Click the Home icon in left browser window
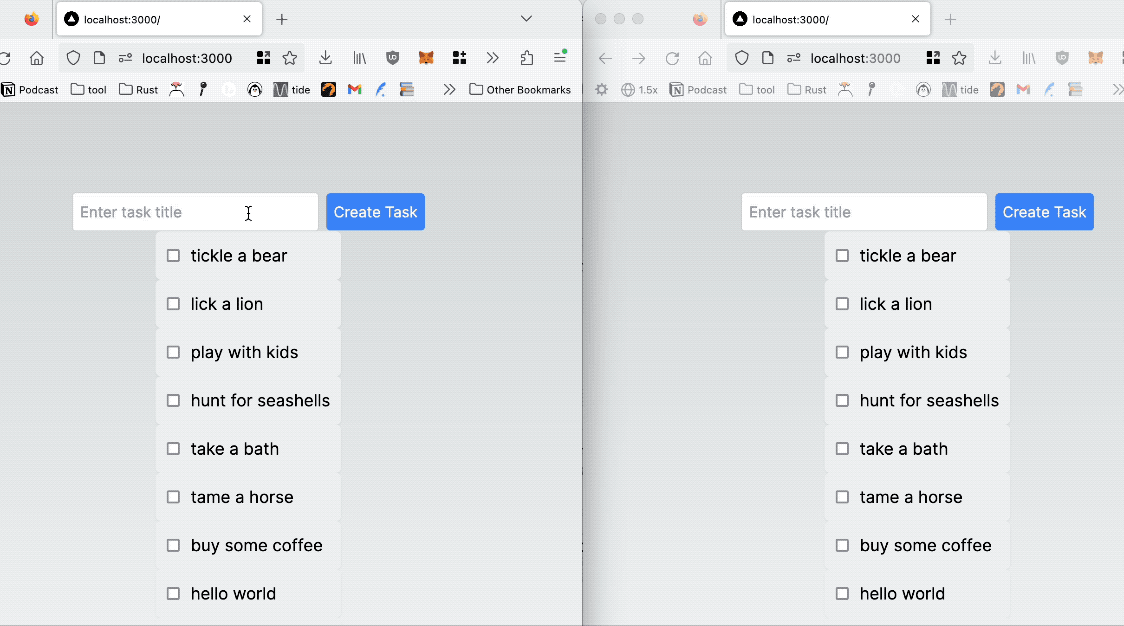This screenshot has height=626, width=1124. point(37,58)
